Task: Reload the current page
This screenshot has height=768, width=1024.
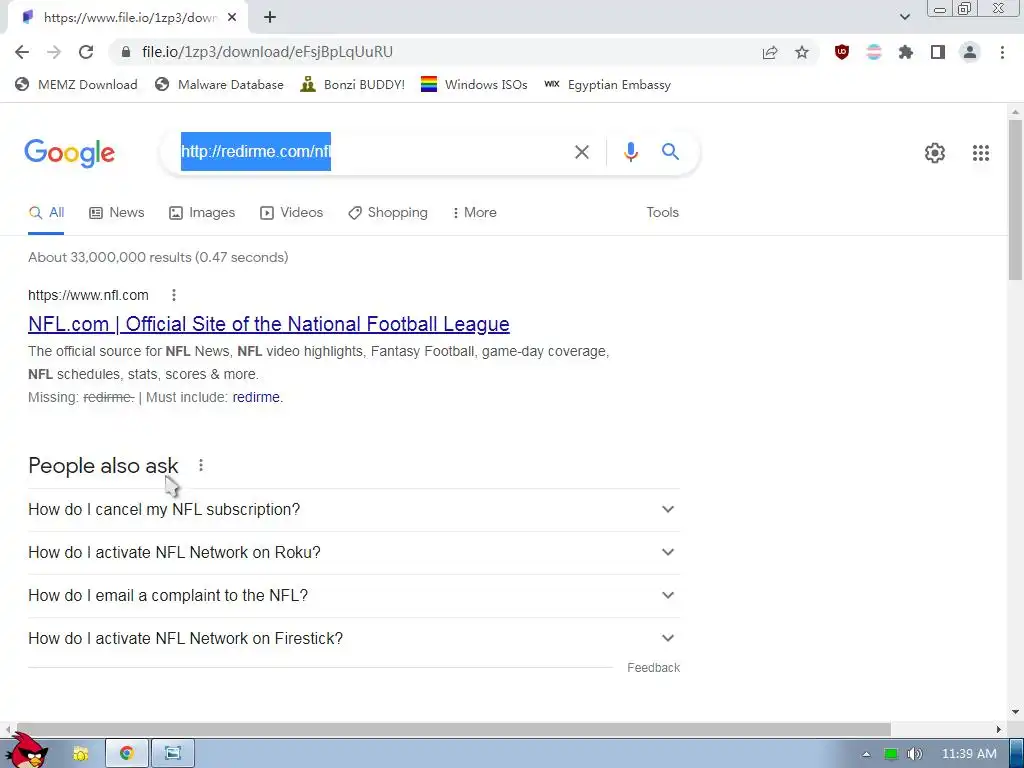Action: (86, 52)
